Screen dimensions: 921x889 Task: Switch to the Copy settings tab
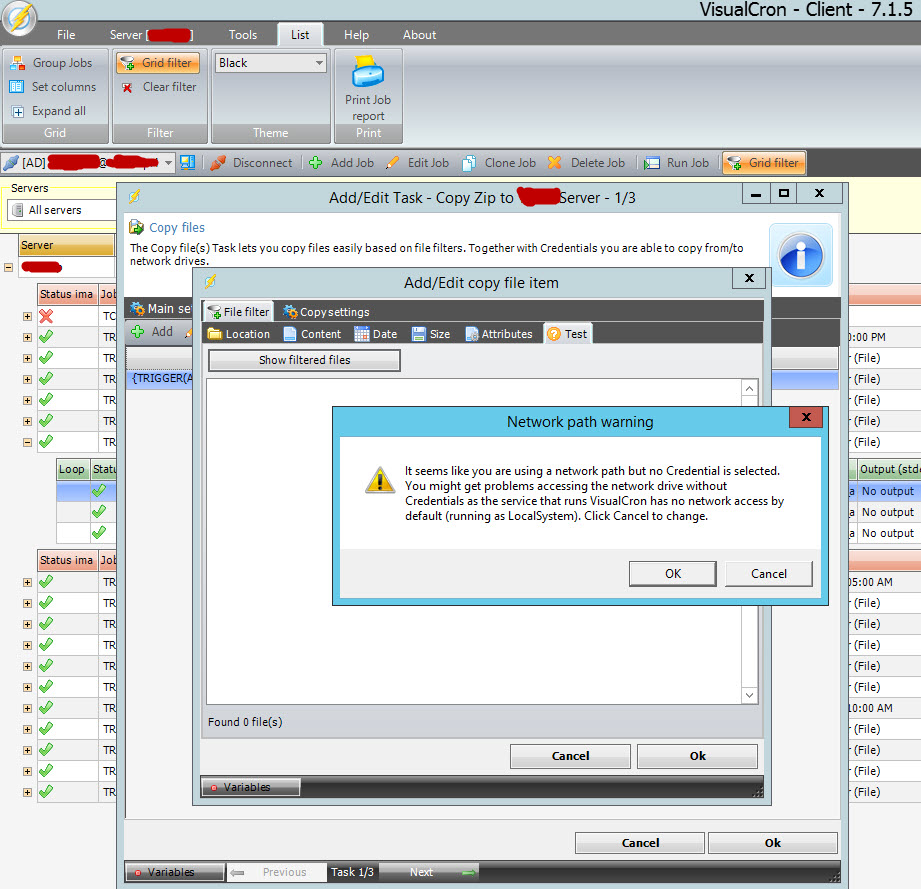[326, 312]
